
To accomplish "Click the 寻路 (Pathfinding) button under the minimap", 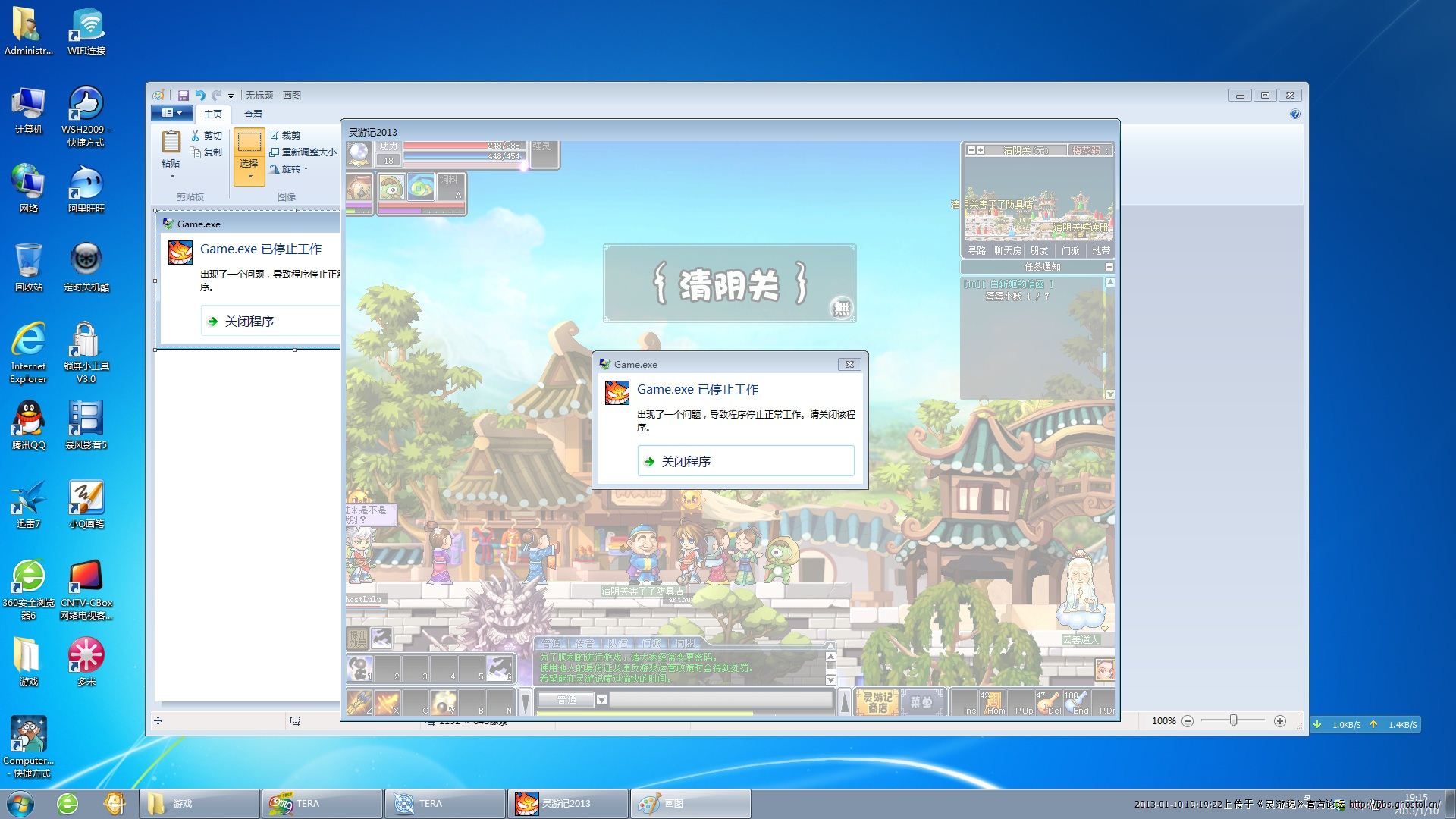I will 977,251.
